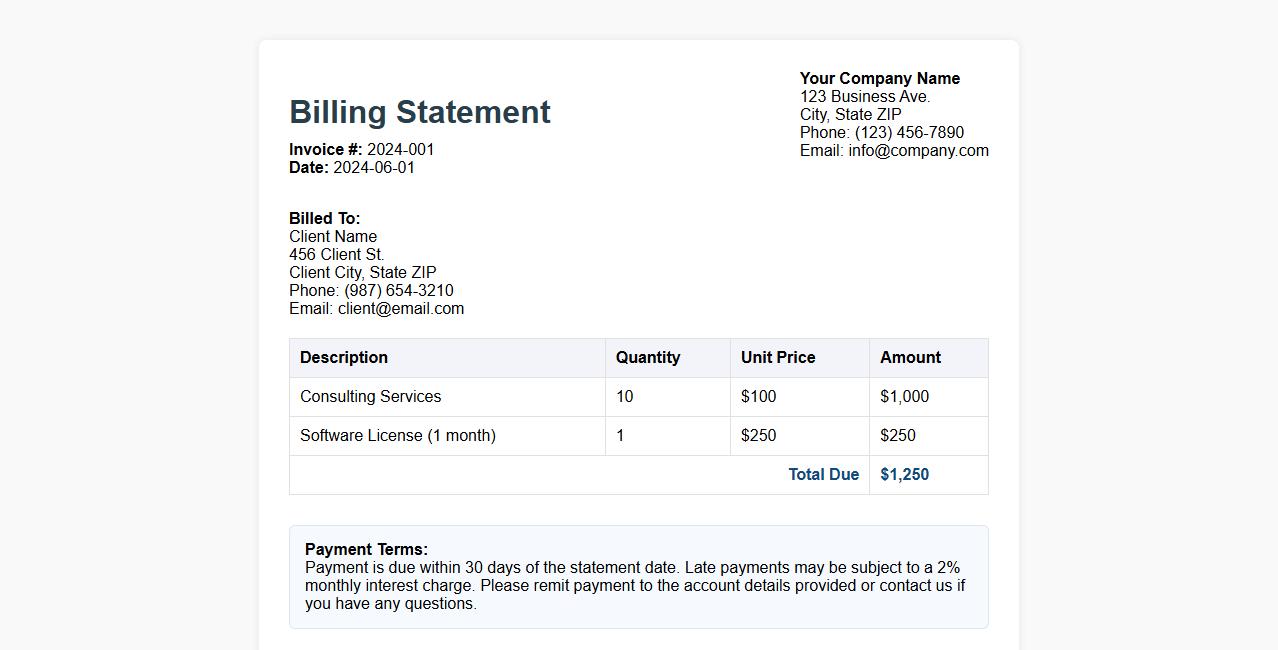The width and height of the screenshot is (1278, 650).
Task: Select the Unit Price column header
Action: pos(776,357)
